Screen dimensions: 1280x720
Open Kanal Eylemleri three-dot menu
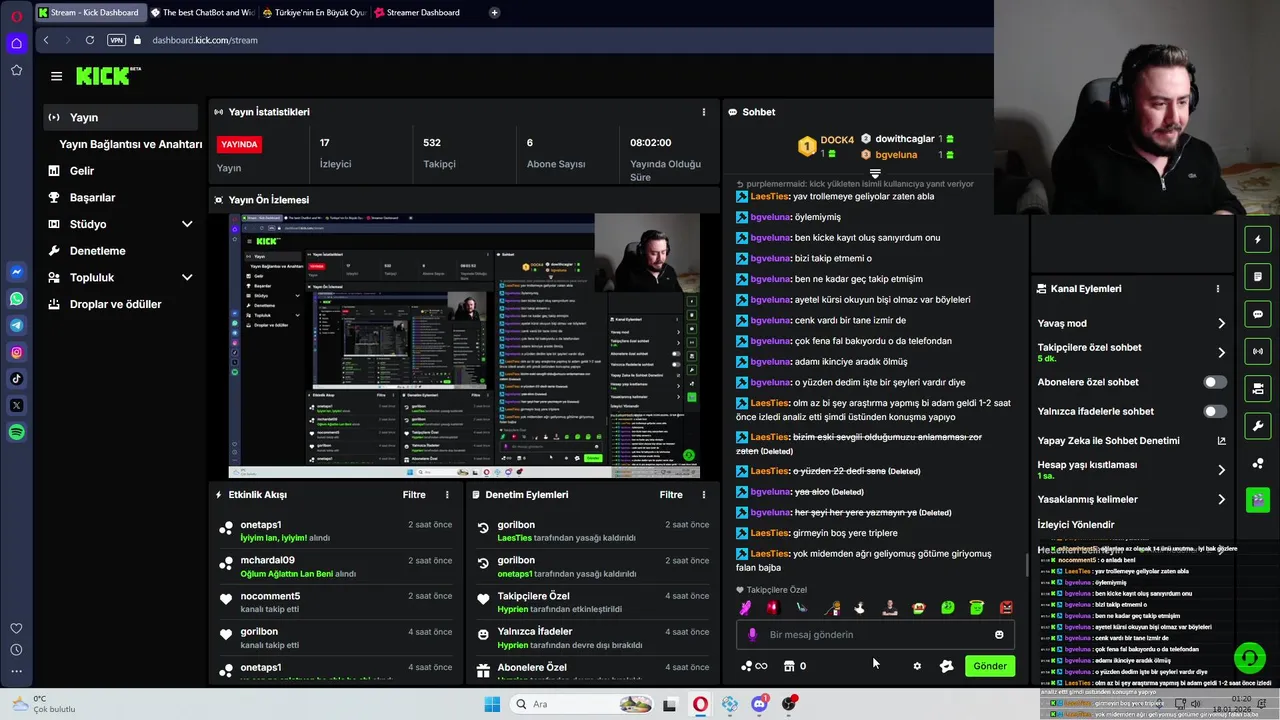click(1217, 289)
